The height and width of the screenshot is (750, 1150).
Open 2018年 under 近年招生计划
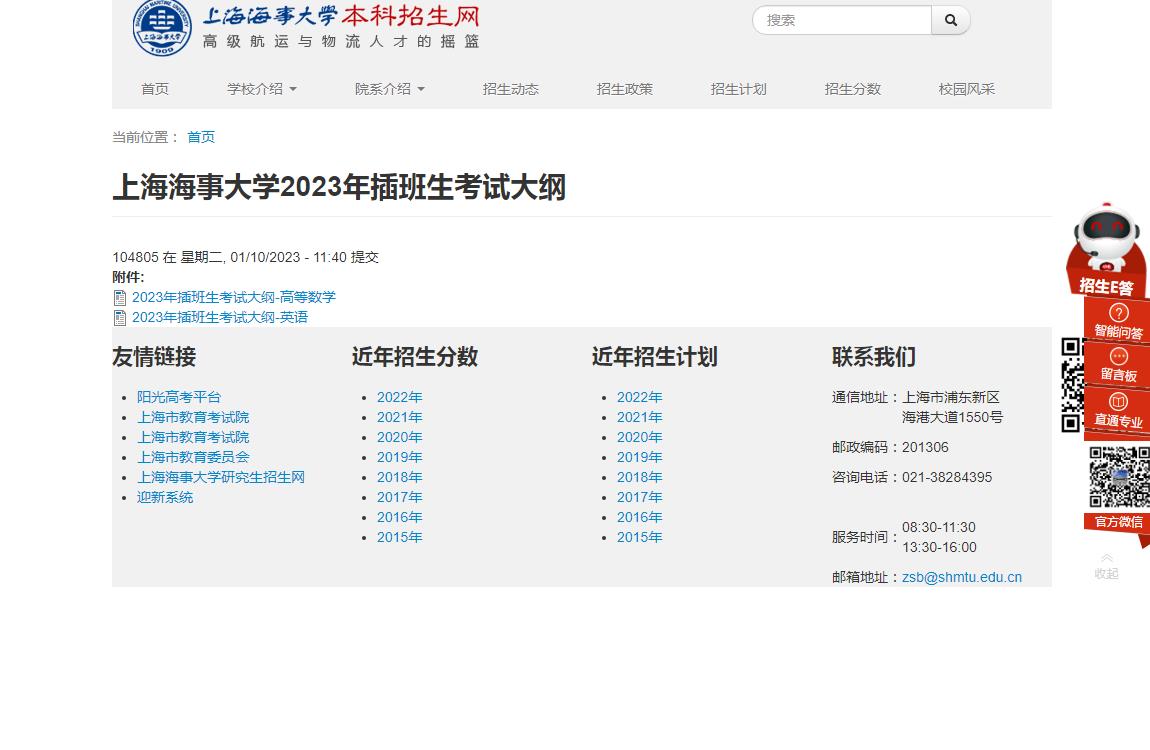pos(640,477)
